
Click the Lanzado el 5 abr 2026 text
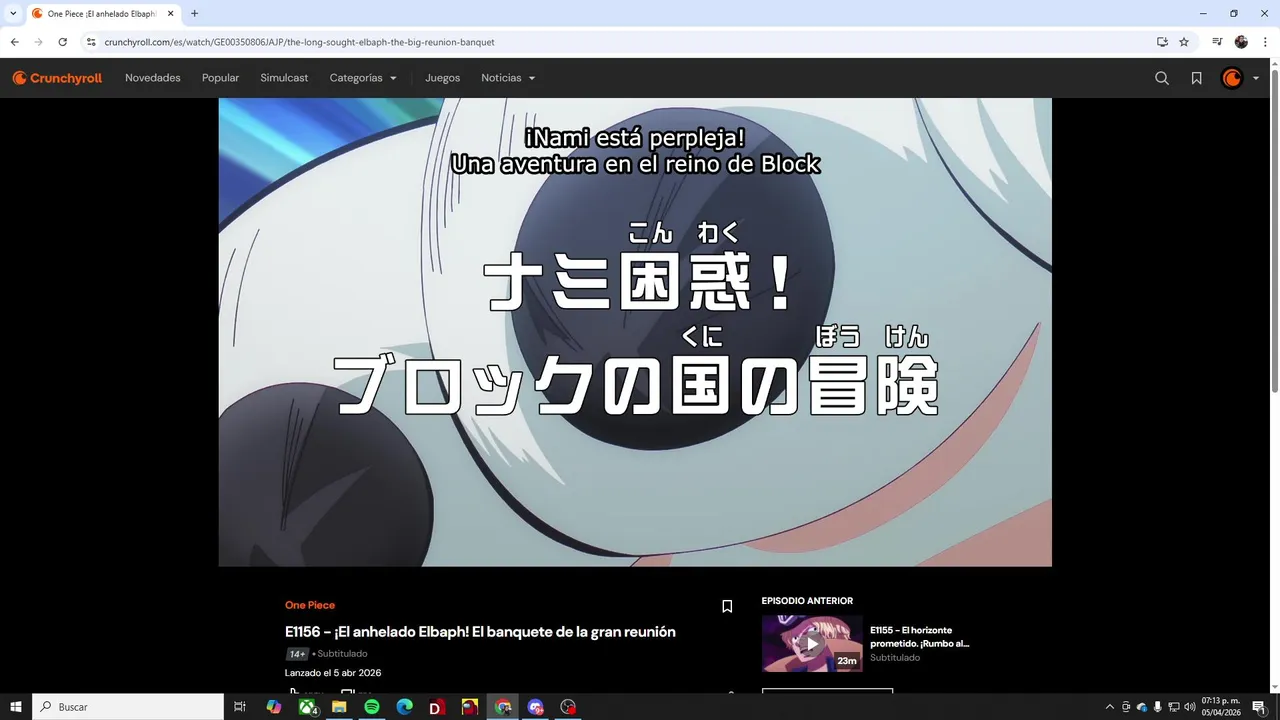click(333, 673)
